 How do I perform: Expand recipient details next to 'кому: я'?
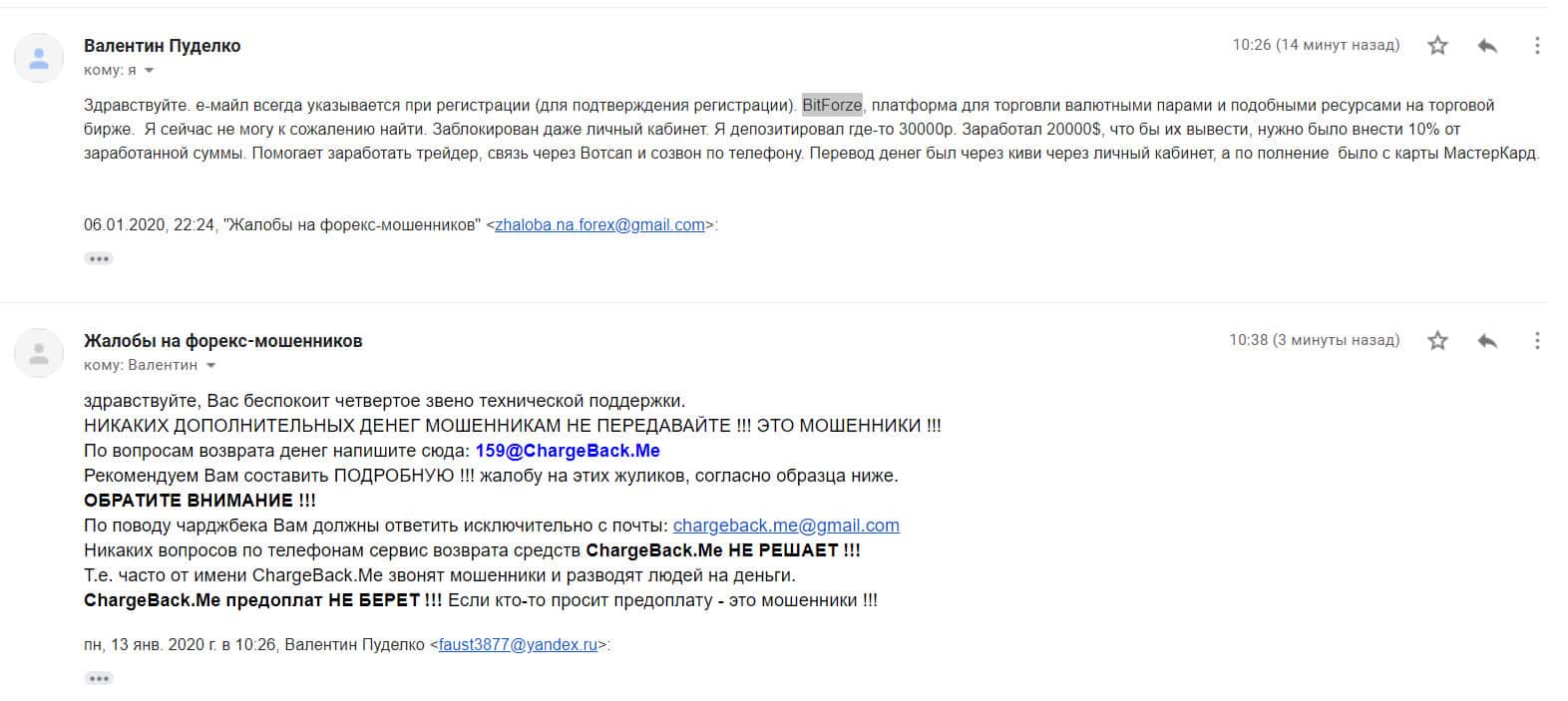coord(150,71)
